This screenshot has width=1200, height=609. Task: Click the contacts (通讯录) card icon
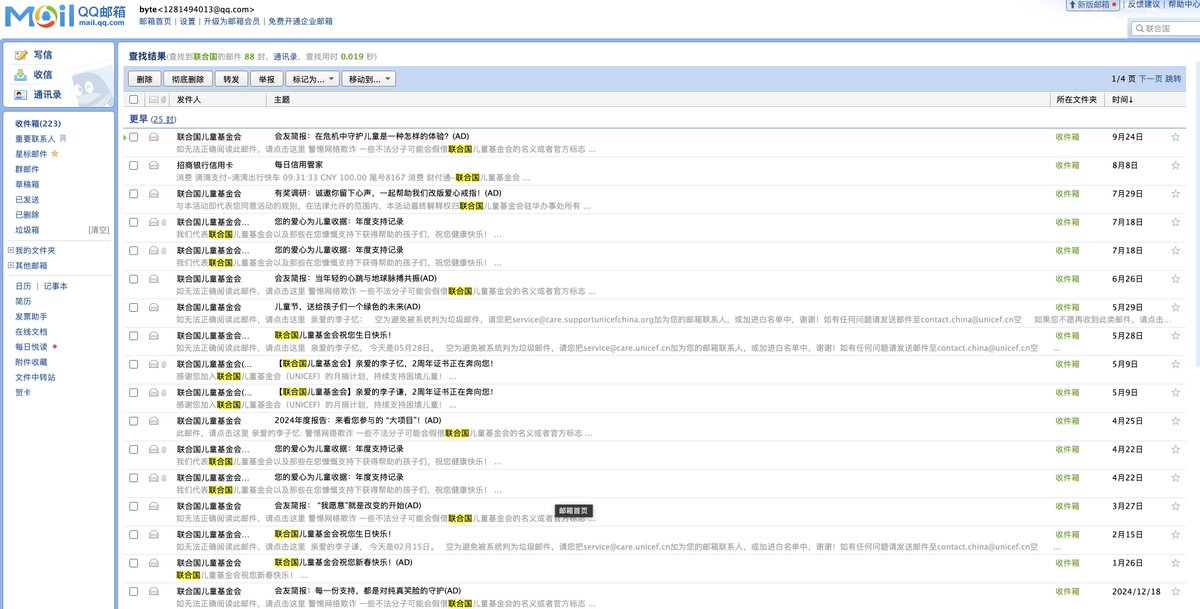point(21,95)
